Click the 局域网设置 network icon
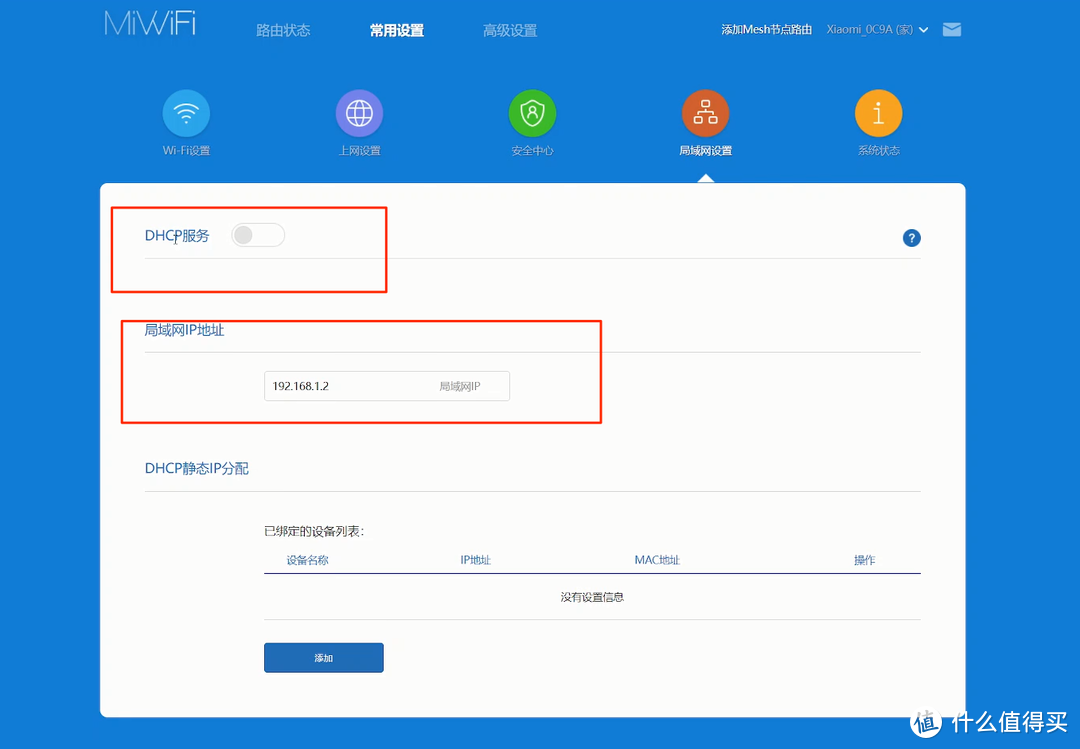Screen dimensions: 1080x749 coord(705,113)
